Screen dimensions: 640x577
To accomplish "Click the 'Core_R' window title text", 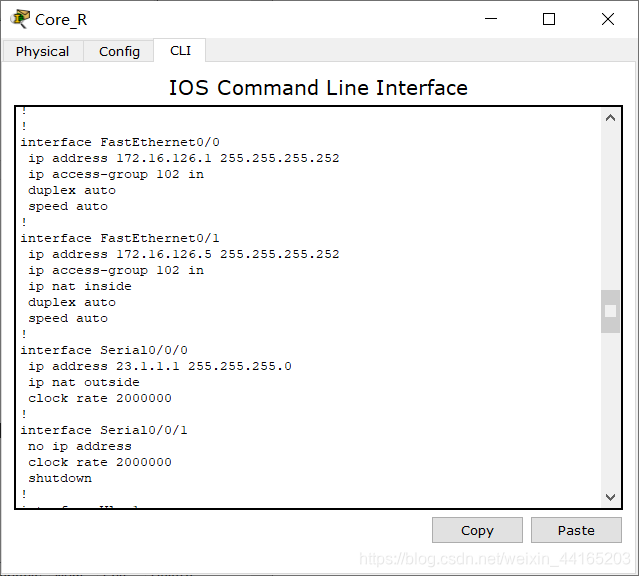I will pyautogui.click(x=61, y=20).
